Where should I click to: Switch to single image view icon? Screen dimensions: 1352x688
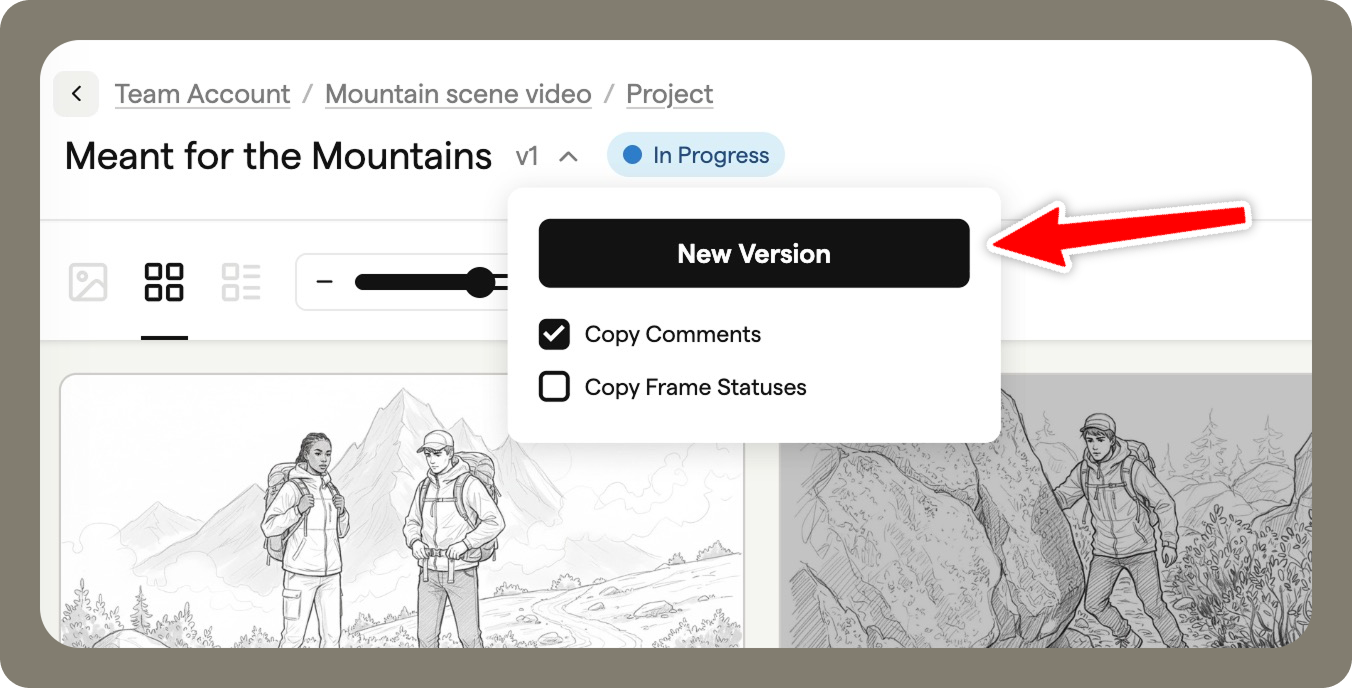tap(88, 282)
